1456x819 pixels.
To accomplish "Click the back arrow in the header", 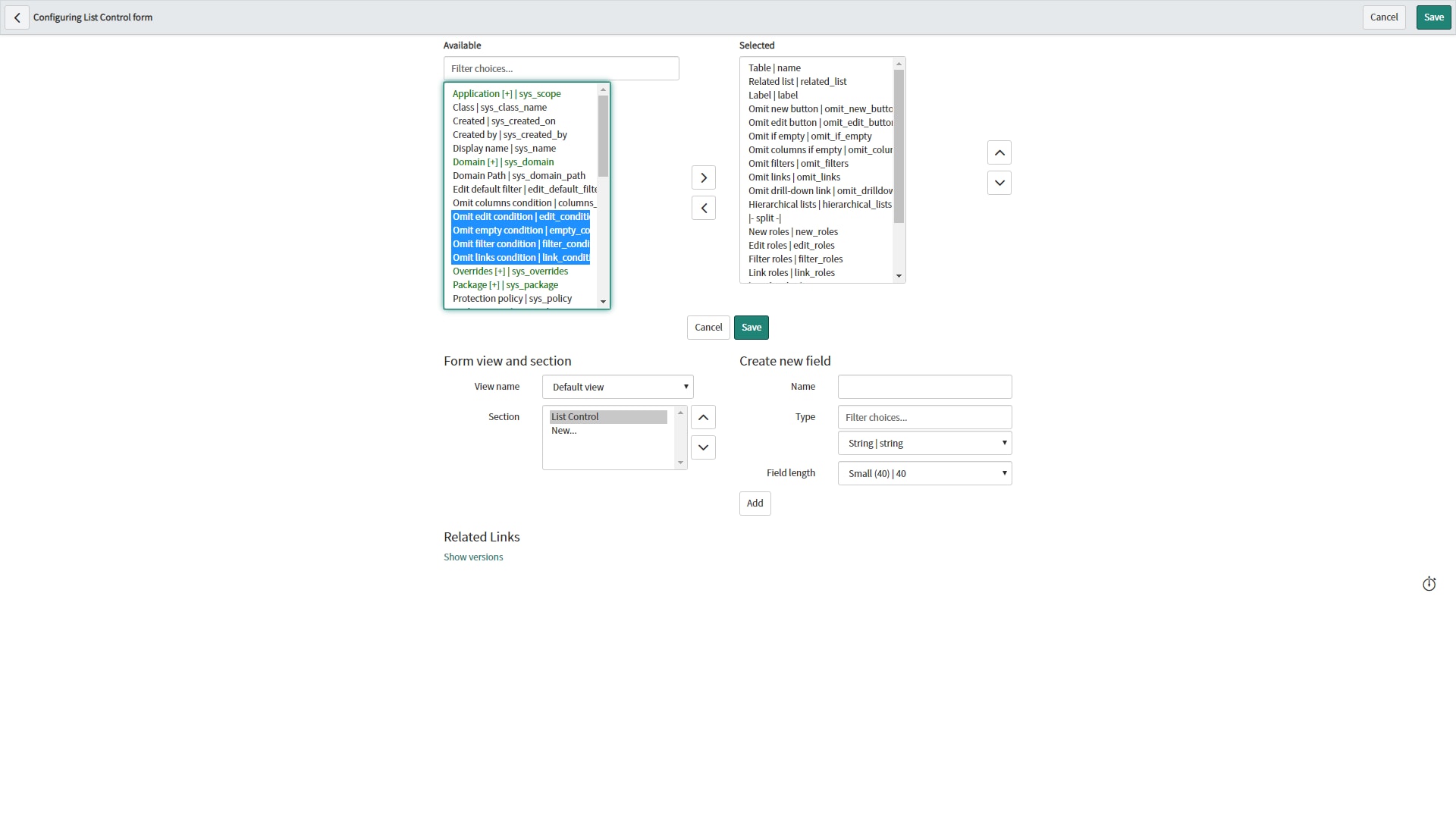I will (x=17, y=17).
